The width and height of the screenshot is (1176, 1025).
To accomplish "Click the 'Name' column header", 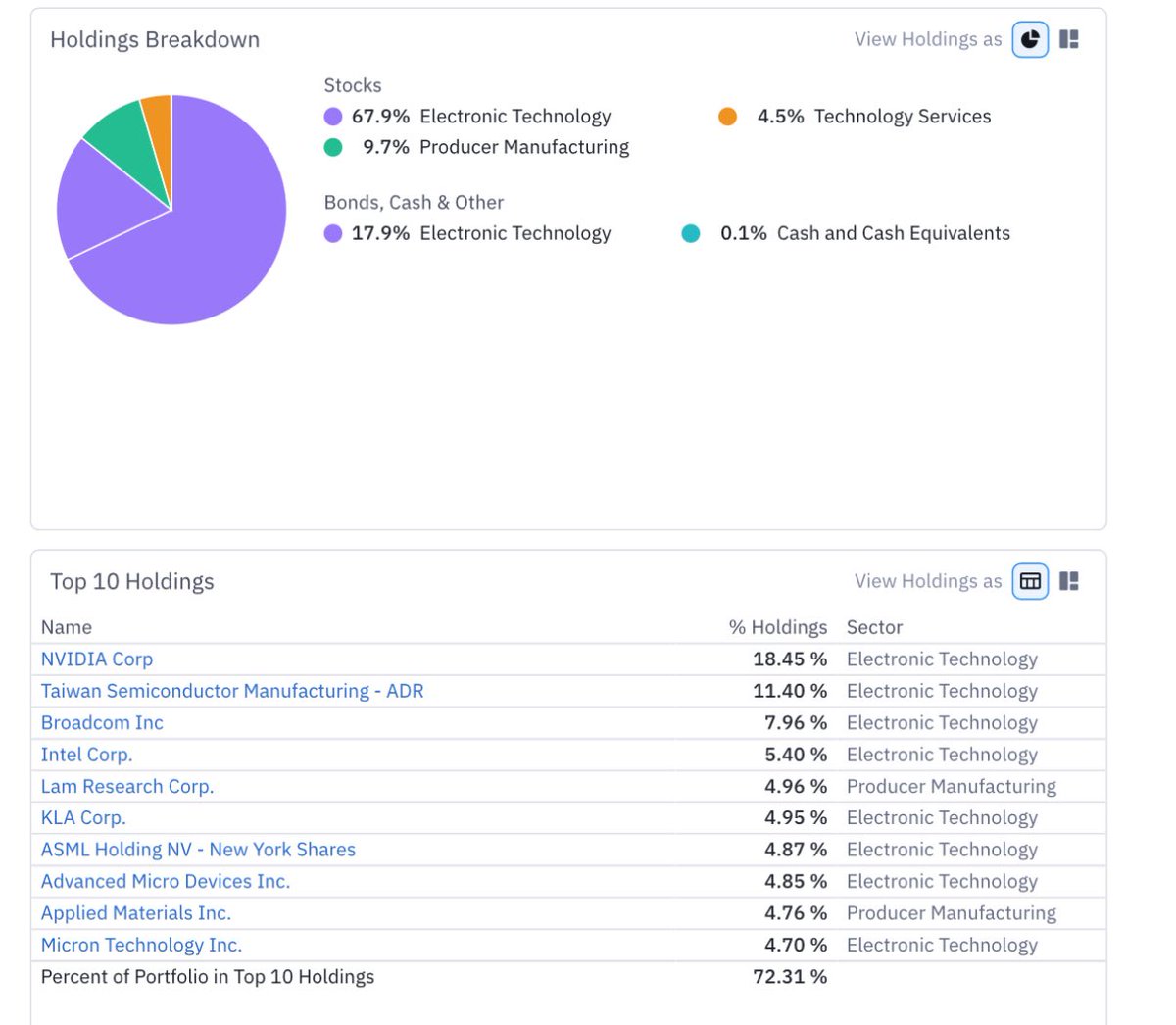I will [x=67, y=627].
